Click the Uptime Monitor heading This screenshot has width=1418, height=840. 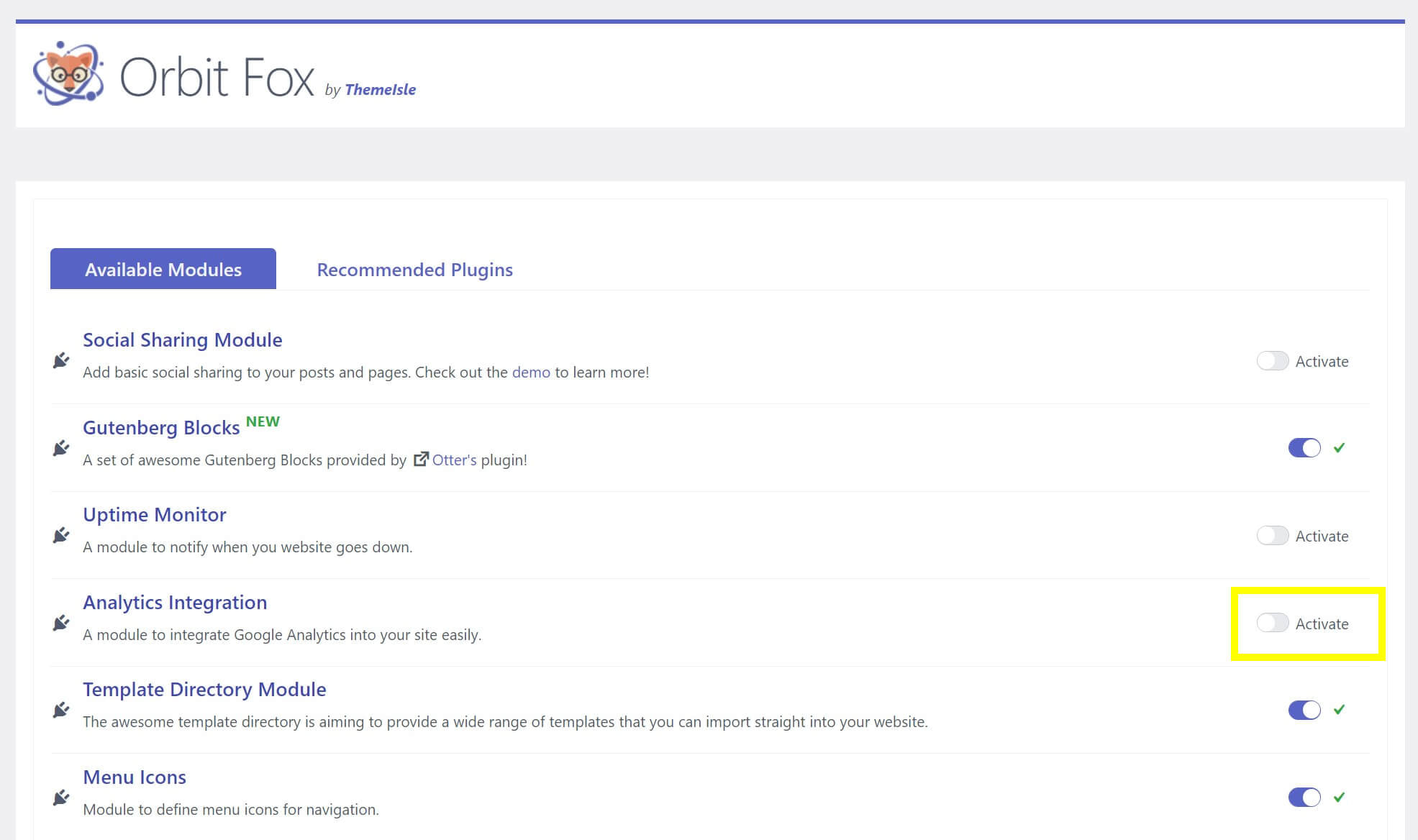[154, 514]
